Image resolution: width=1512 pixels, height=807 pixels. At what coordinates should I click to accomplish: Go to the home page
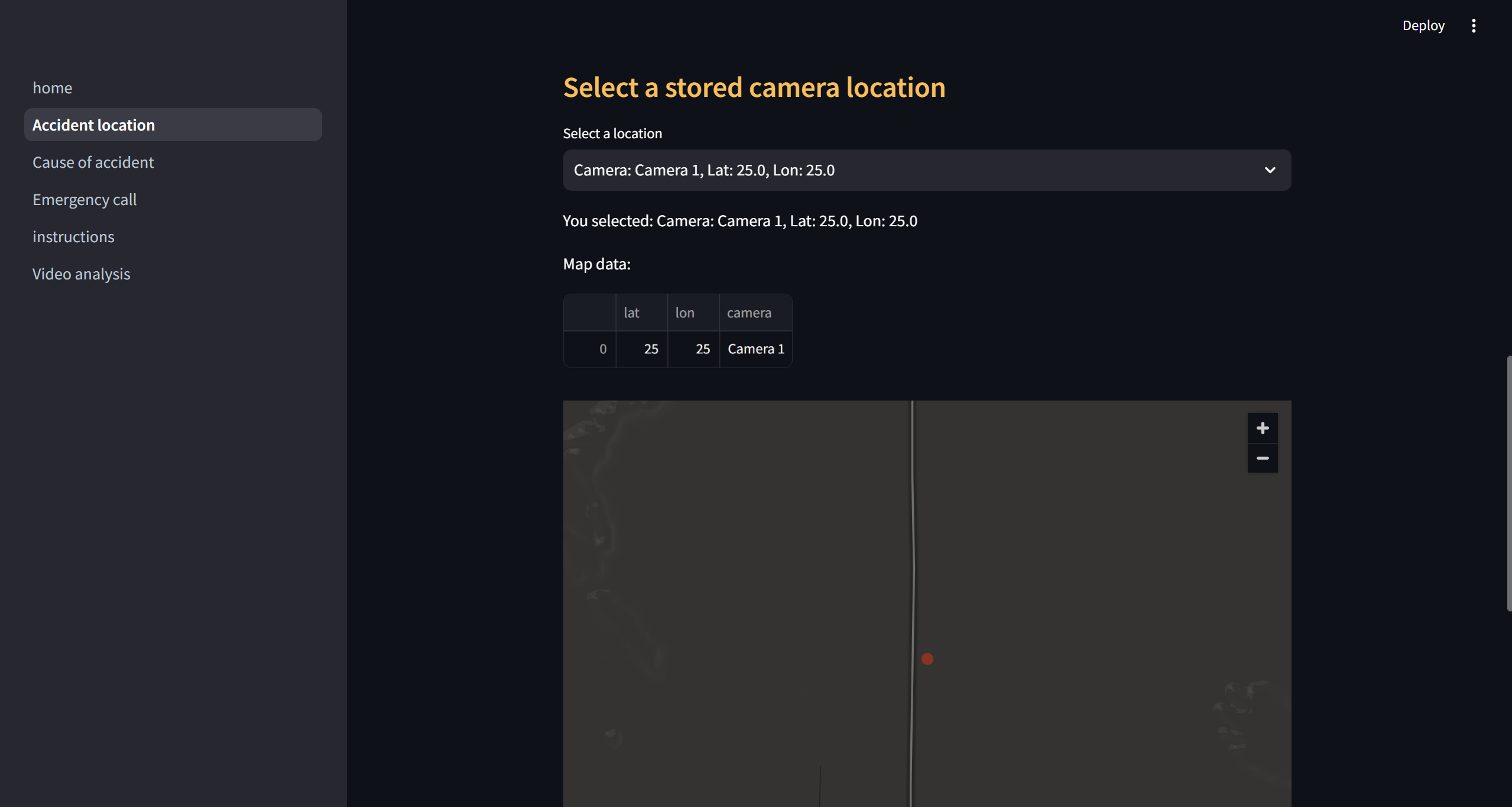point(53,88)
